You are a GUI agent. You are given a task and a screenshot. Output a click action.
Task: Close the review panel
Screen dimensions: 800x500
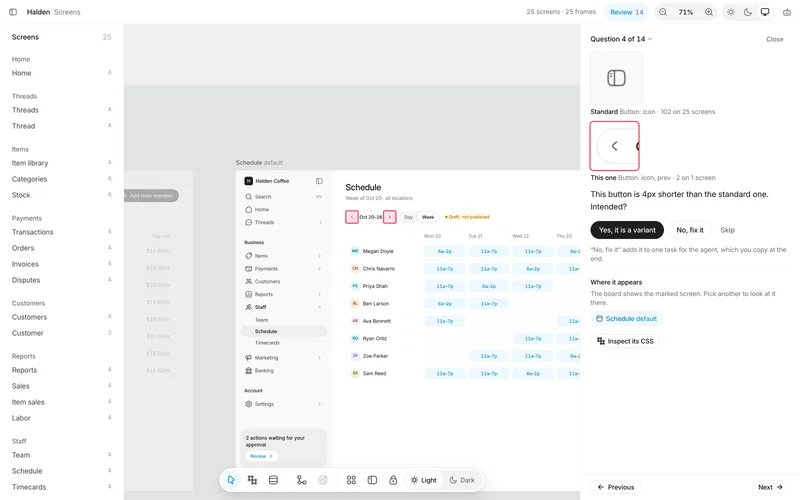pos(774,39)
